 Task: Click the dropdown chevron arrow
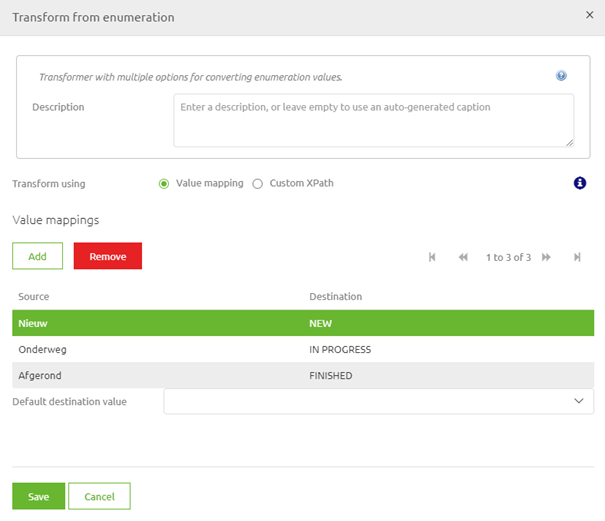pos(579,401)
